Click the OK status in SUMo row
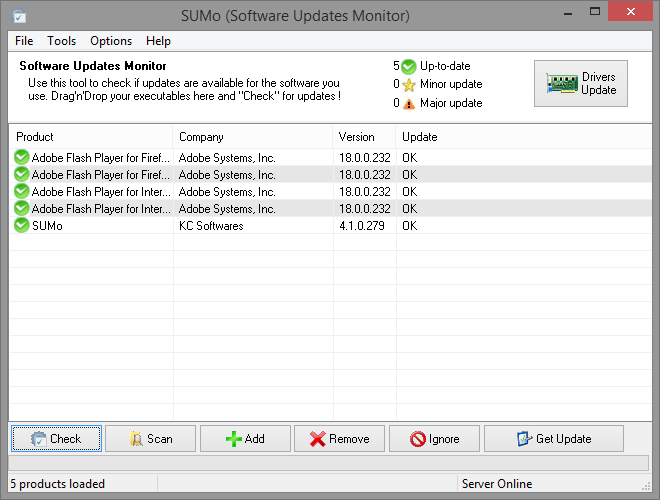 coord(410,226)
